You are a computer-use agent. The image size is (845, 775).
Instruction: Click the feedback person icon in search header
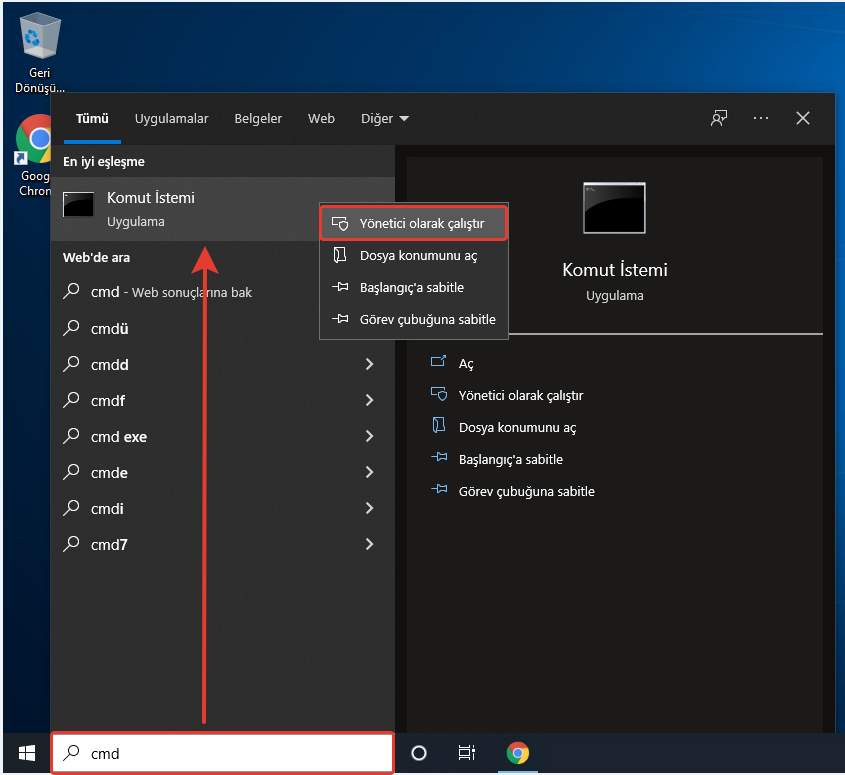[719, 118]
